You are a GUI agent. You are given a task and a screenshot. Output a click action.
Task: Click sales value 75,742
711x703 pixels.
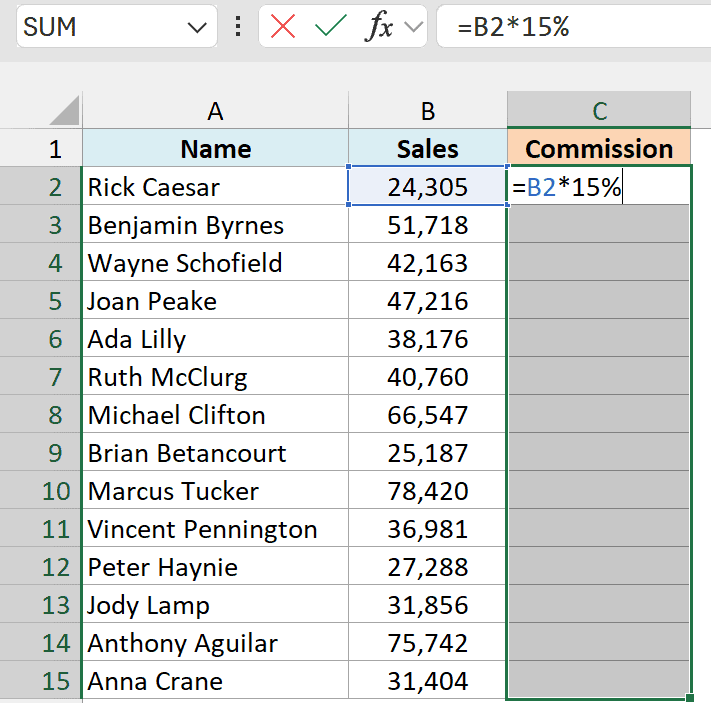coord(428,642)
